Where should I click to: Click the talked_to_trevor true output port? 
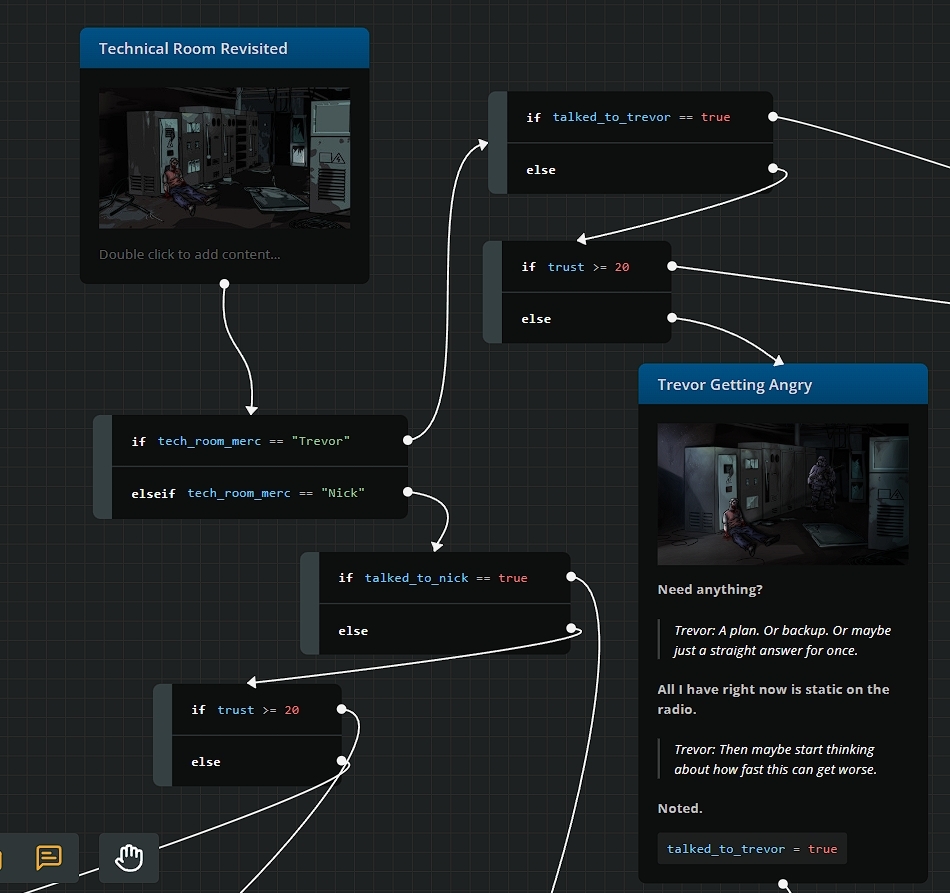click(x=772, y=116)
